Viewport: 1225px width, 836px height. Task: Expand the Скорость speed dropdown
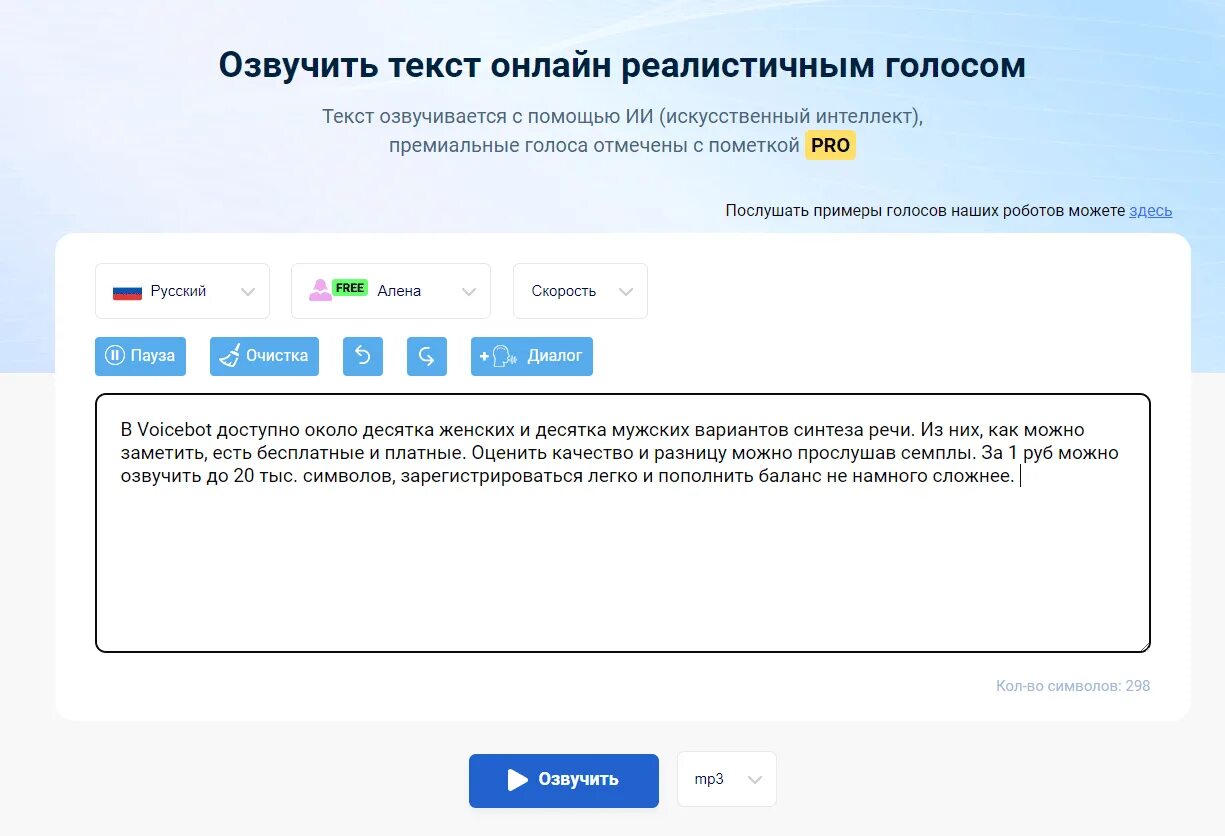pos(580,291)
